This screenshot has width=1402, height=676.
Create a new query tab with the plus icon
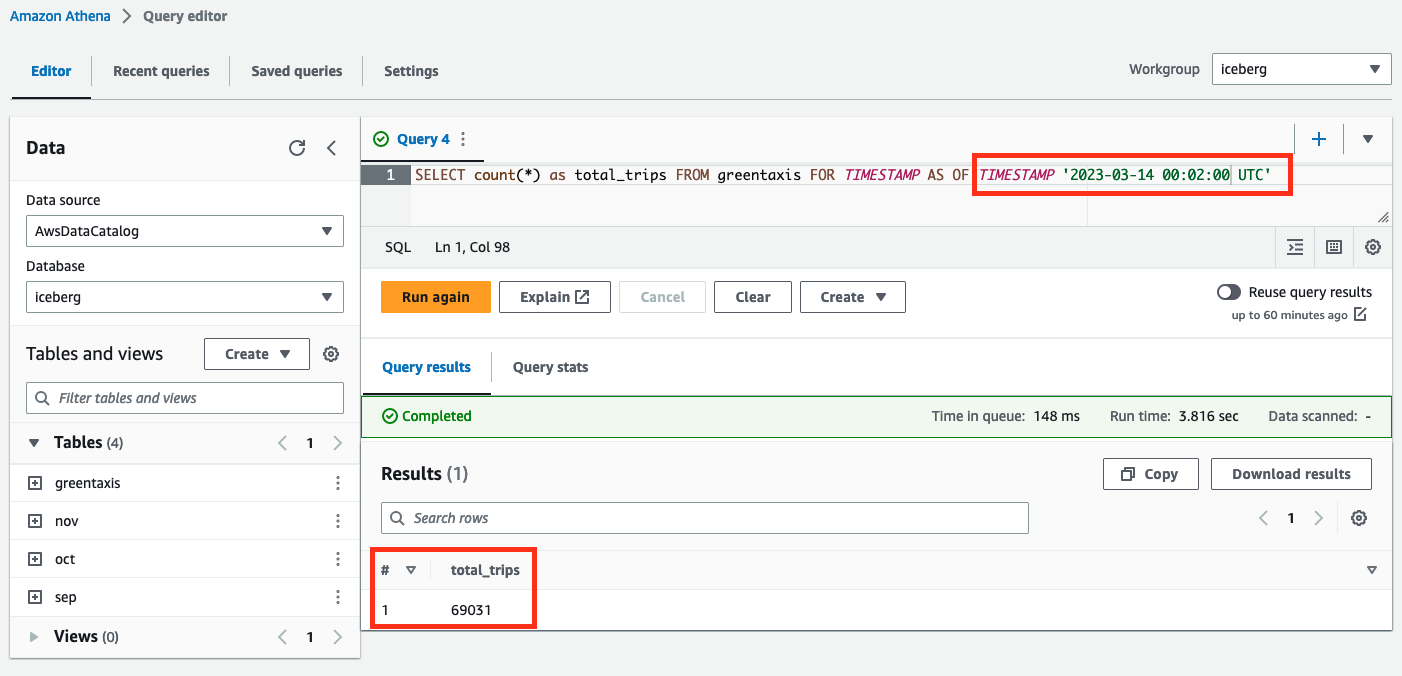click(x=1319, y=139)
